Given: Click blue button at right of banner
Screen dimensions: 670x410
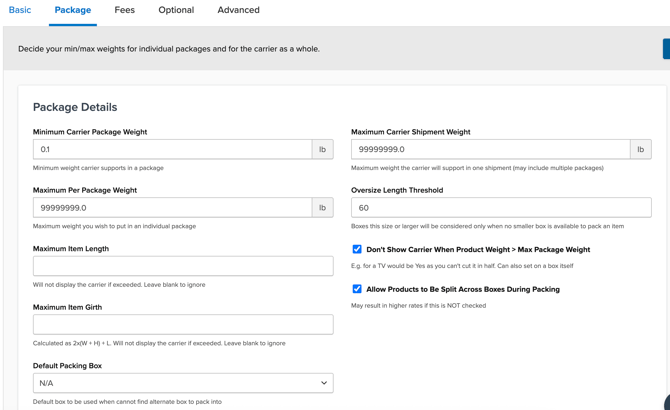Looking at the screenshot, I should pyautogui.click(x=666, y=49).
